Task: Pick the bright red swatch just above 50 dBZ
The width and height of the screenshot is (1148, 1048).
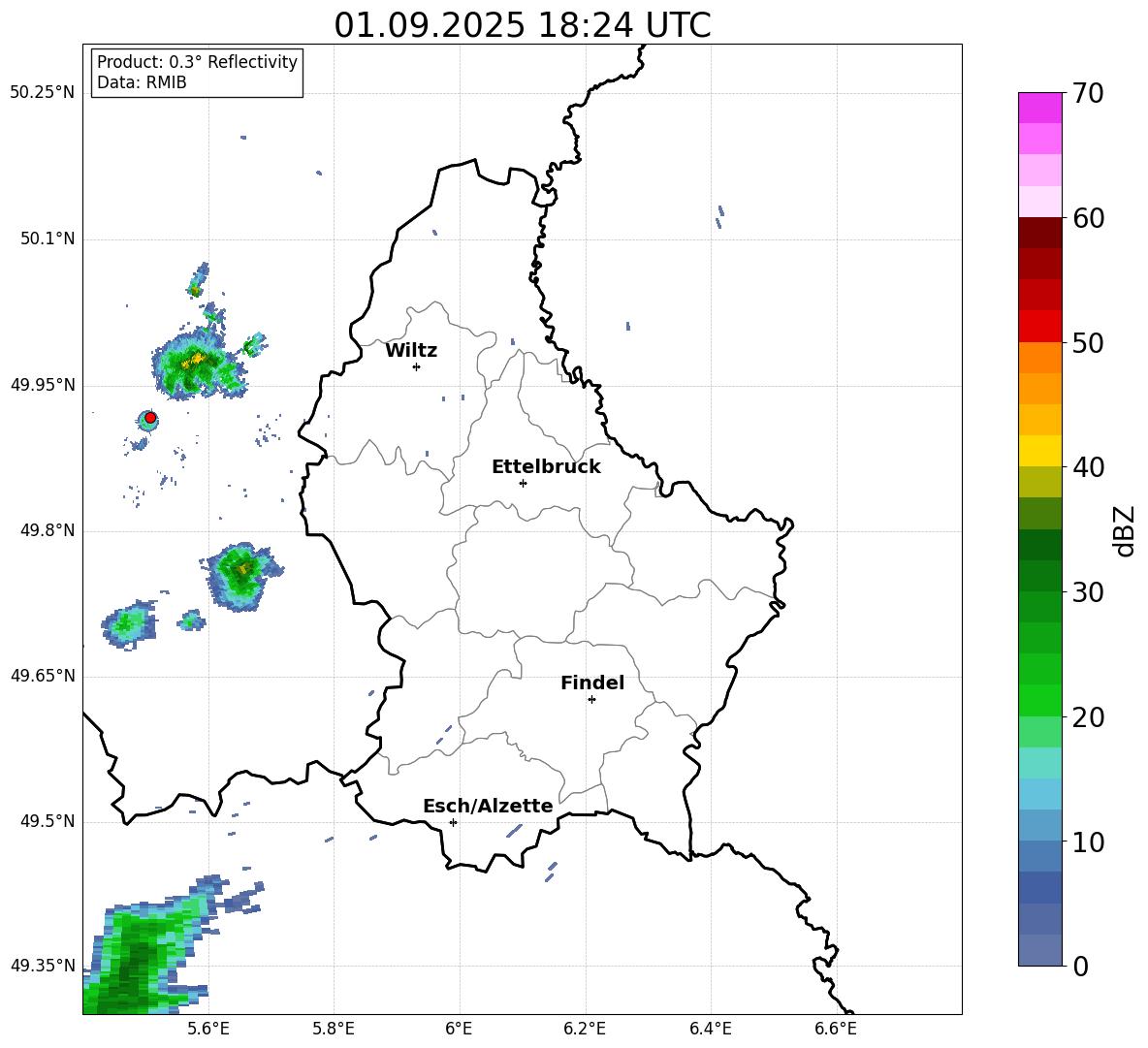Action: pos(1039,327)
